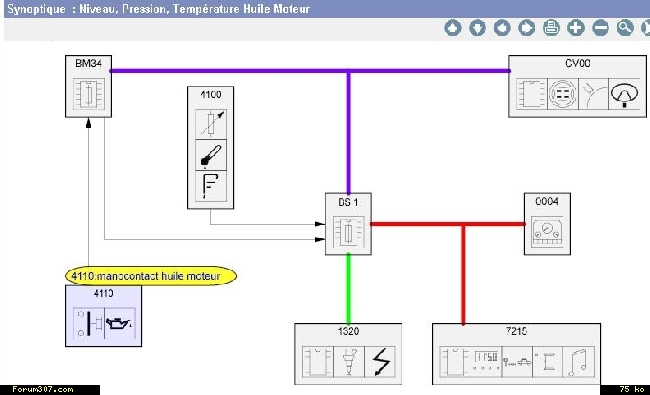Open the magnifier search tool
This screenshot has height=395, width=650.
tap(625, 28)
